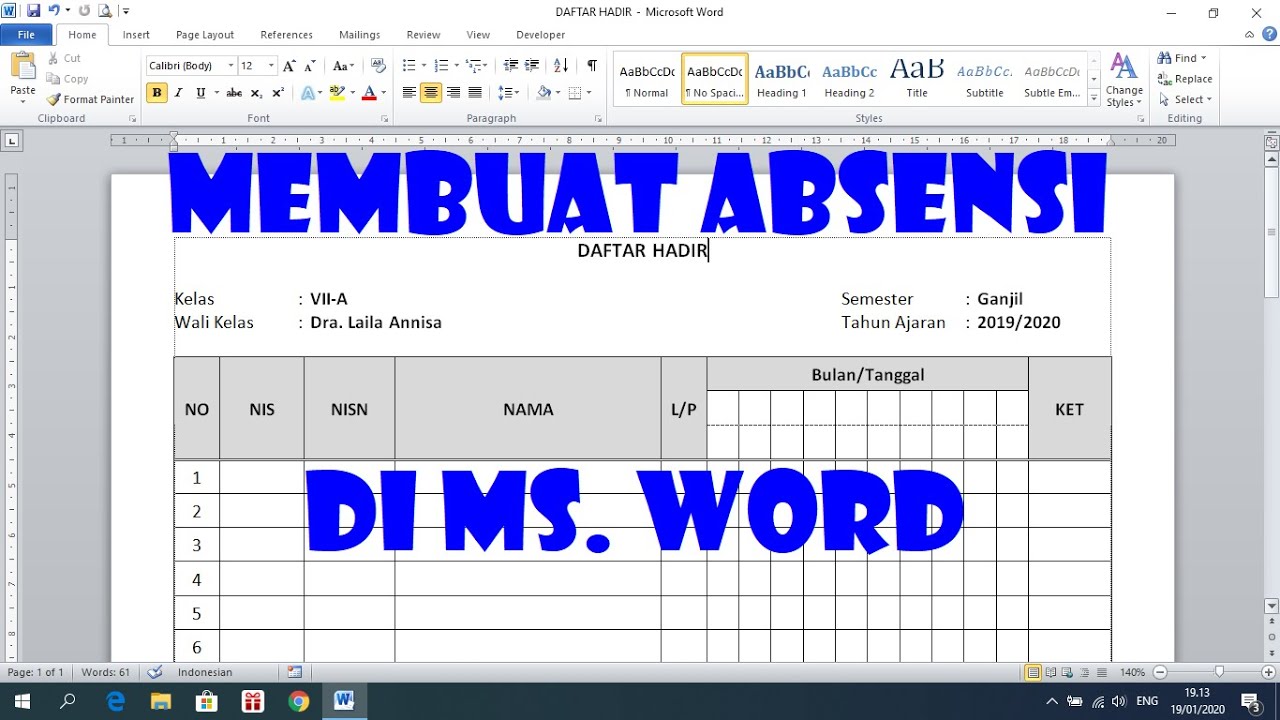Move the zoom slider handle
The image size is (1280, 720).
(x=1219, y=672)
